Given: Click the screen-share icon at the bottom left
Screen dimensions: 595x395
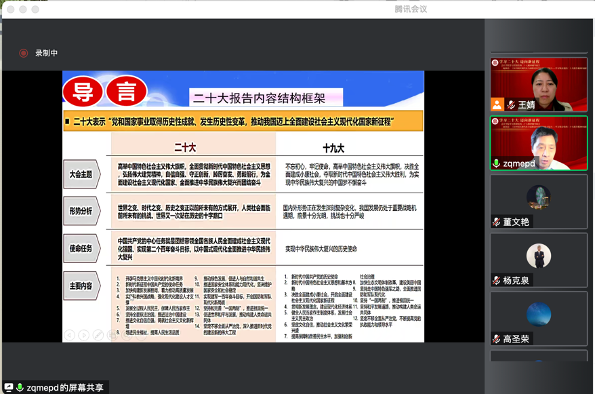Looking at the screenshot, I should [x=8, y=387].
